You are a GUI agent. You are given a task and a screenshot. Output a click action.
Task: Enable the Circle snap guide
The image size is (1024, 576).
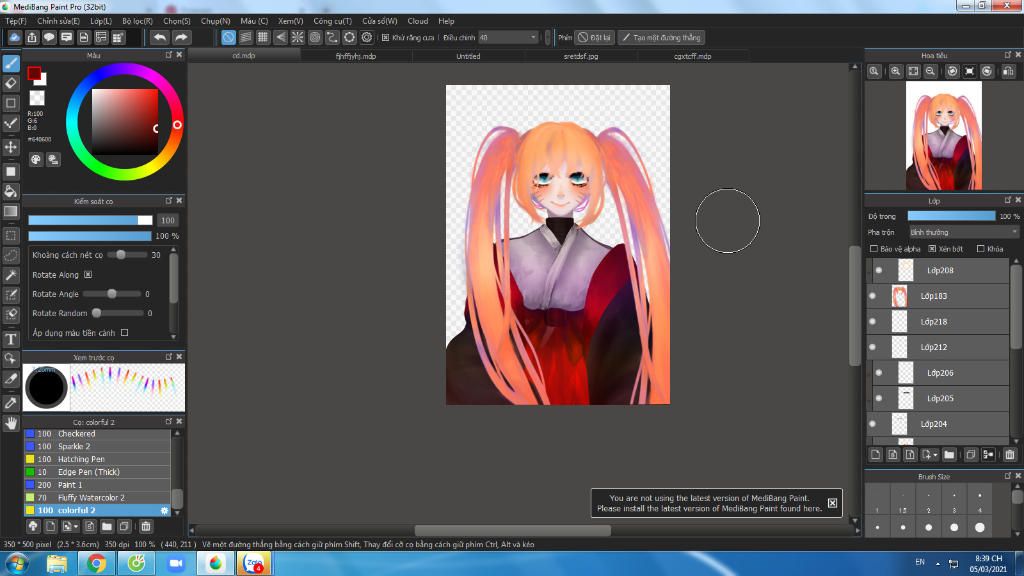pyautogui.click(x=315, y=37)
